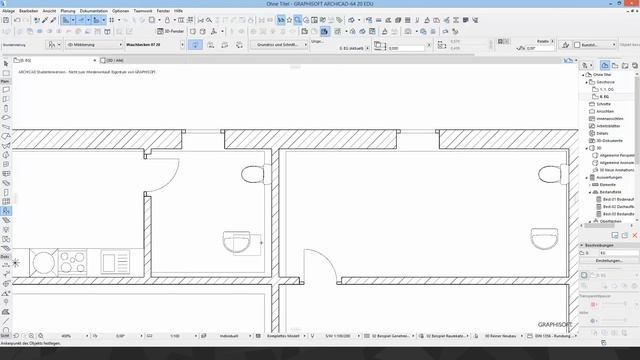Image resolution: width=640 pixels, height=360 pixels.
Task: Click the Save icon in the top toolbar
Action: [x=6, y=20]
